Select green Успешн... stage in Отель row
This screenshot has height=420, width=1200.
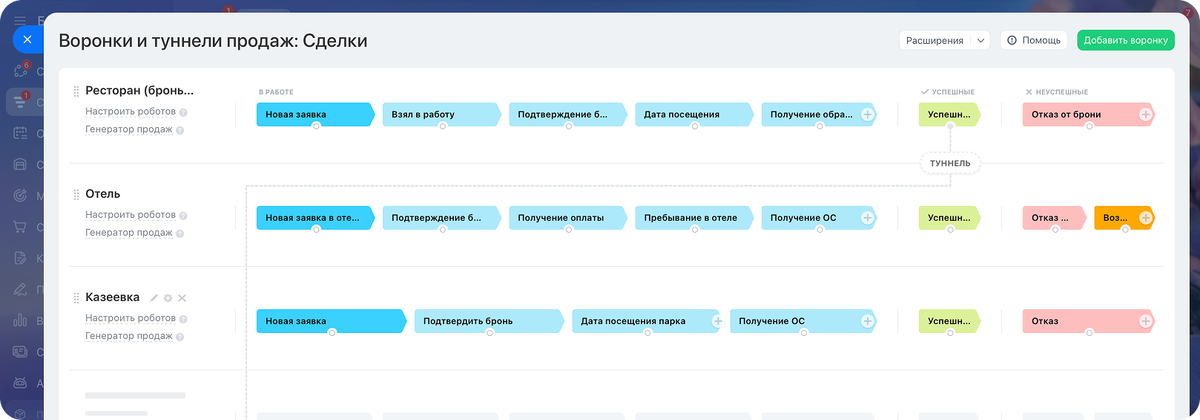click(950, 217)
